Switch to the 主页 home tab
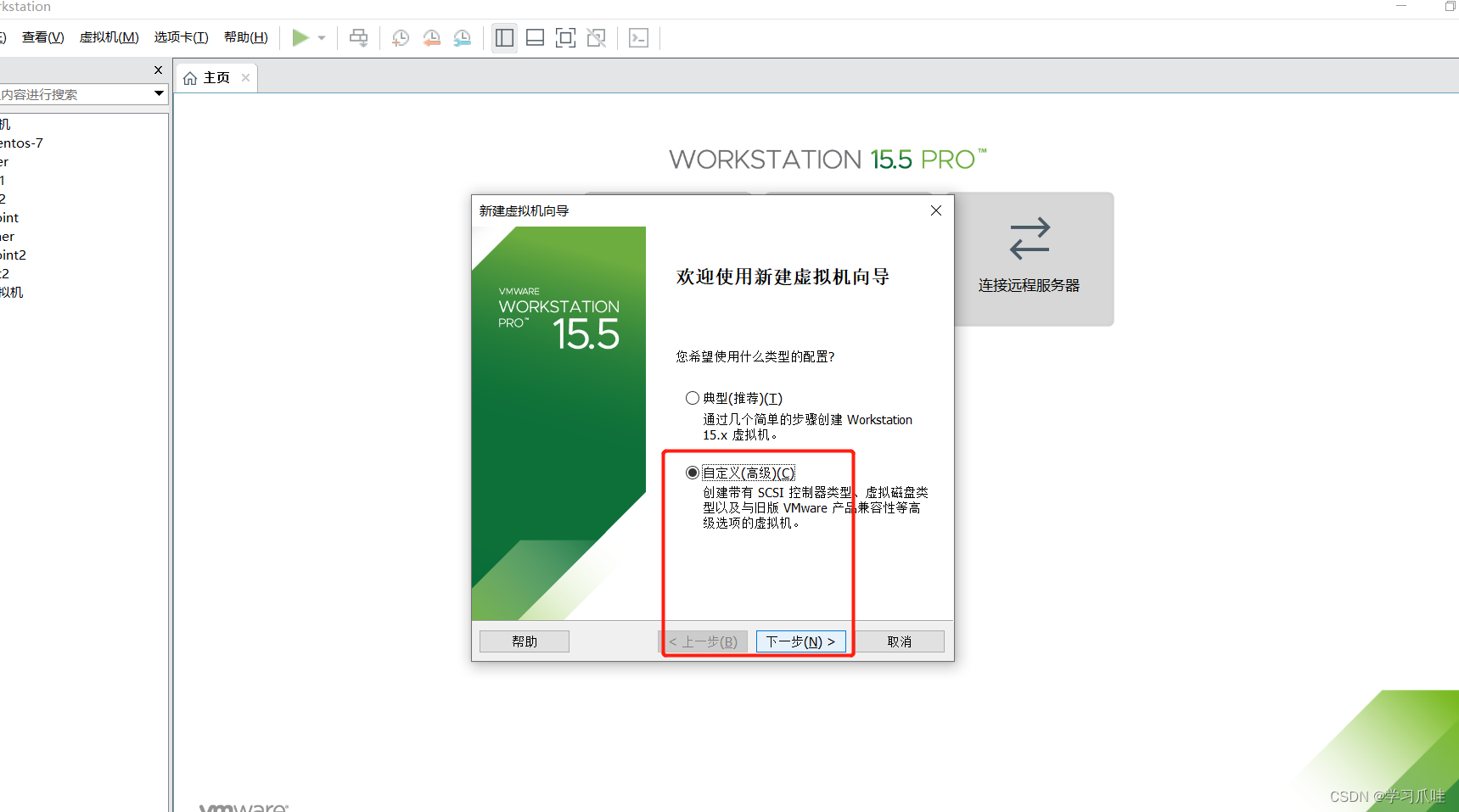This screenshot has width=1459, height=812. click(x=216, y=77)
